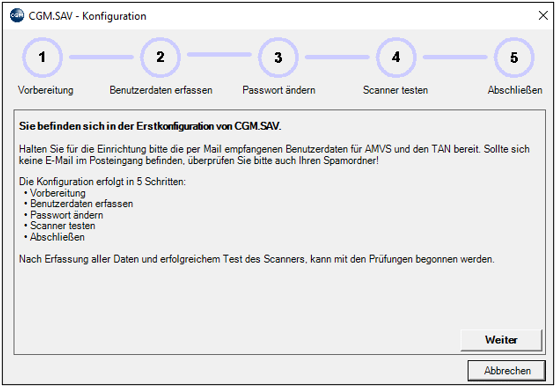Click the paragraph starting 'Halten Sie für die Einrichtung'
The height and width of the screenshot is (387, 556).
[274, 154]
